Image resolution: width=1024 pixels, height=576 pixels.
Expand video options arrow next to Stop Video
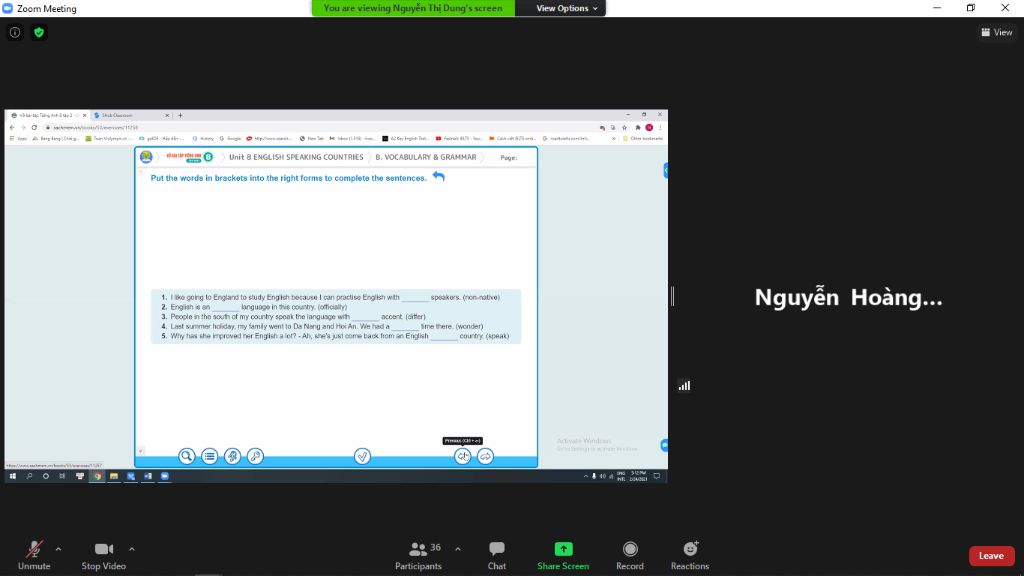coord(132,549)
